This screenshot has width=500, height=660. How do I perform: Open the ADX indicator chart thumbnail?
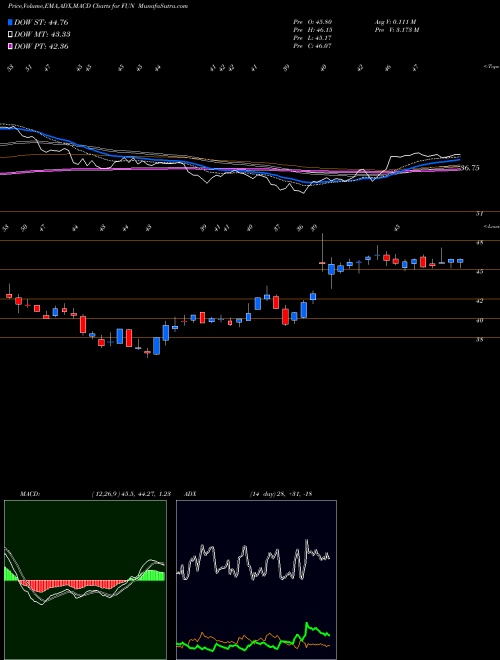(x=256, y=580)
